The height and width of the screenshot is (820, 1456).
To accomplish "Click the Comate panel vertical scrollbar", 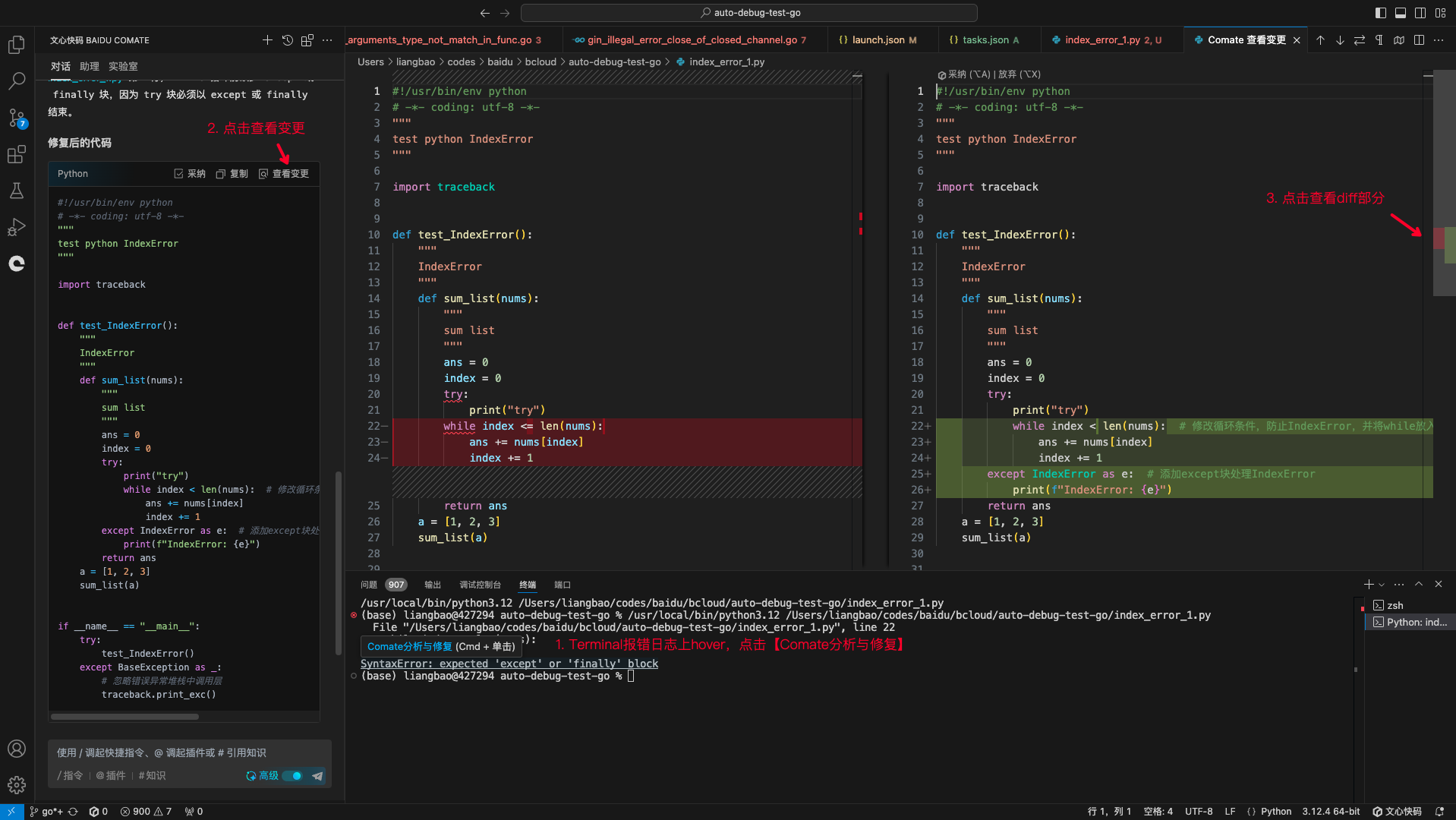I will pyautogui.click(x=339, y=563).
